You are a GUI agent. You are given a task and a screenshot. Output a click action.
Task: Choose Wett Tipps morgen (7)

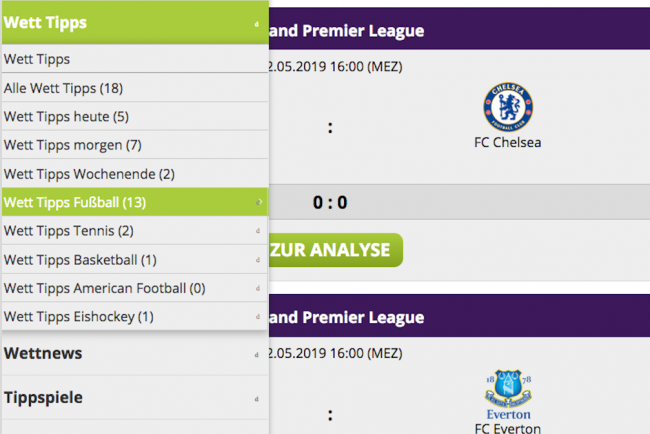pos(72,145)
